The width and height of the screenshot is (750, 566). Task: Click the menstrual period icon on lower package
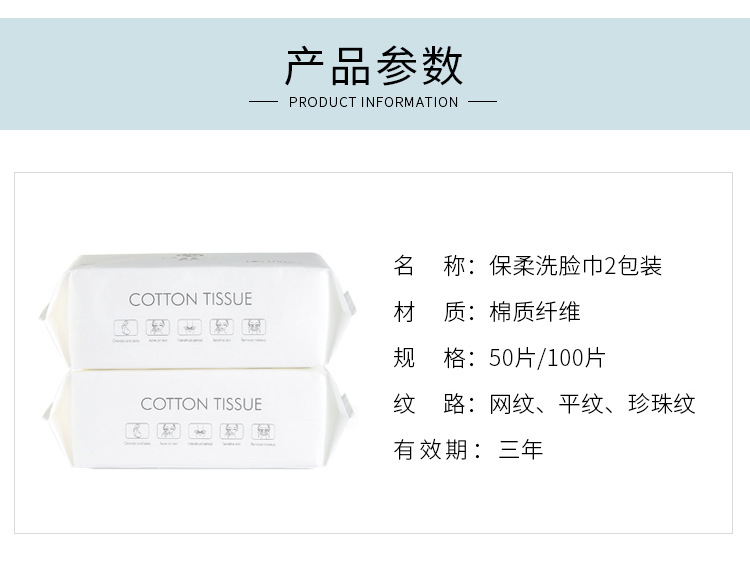click(199, 432)
